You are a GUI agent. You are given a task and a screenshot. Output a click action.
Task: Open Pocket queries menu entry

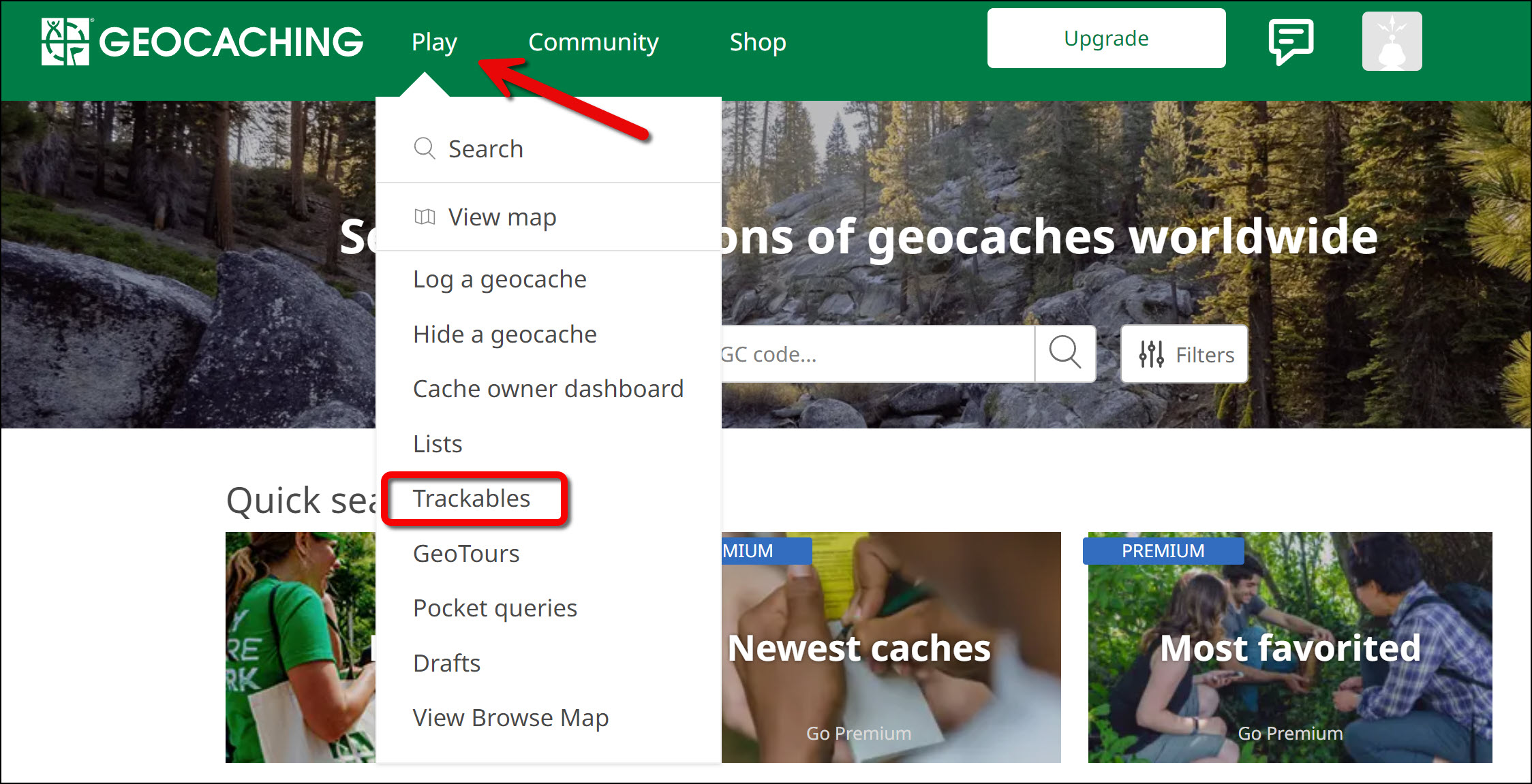pyautogui.click(x=495, y=608)
